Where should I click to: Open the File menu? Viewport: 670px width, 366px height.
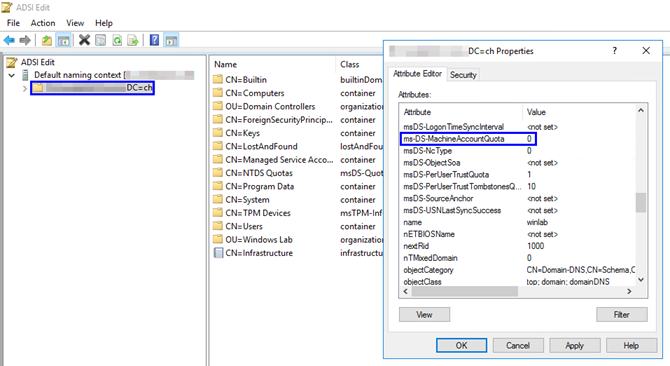click(13, 23)
